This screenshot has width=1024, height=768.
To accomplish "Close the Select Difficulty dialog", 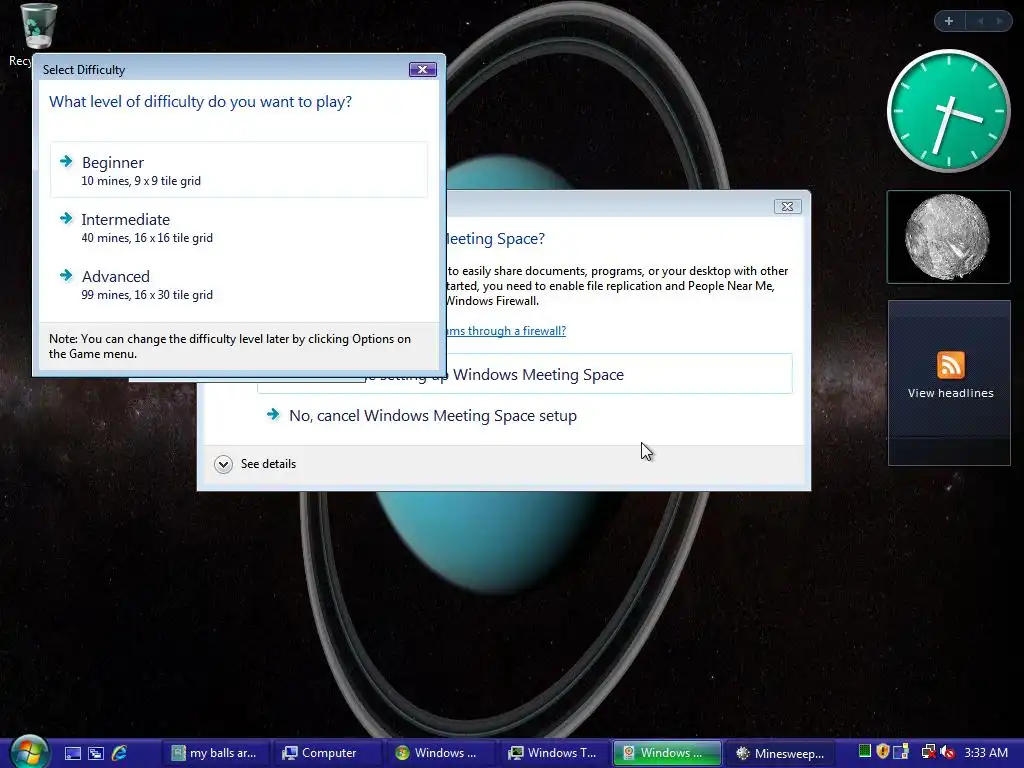I will point(423,69).
